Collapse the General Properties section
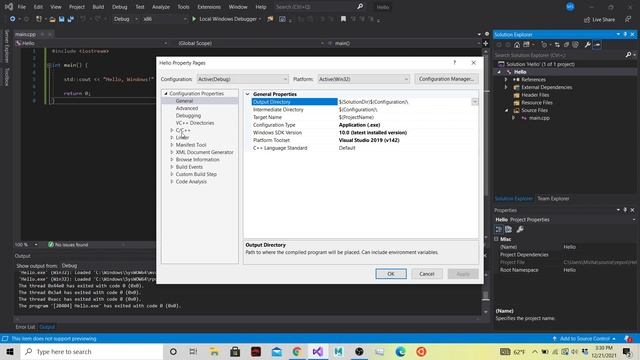 pos(247,94)
